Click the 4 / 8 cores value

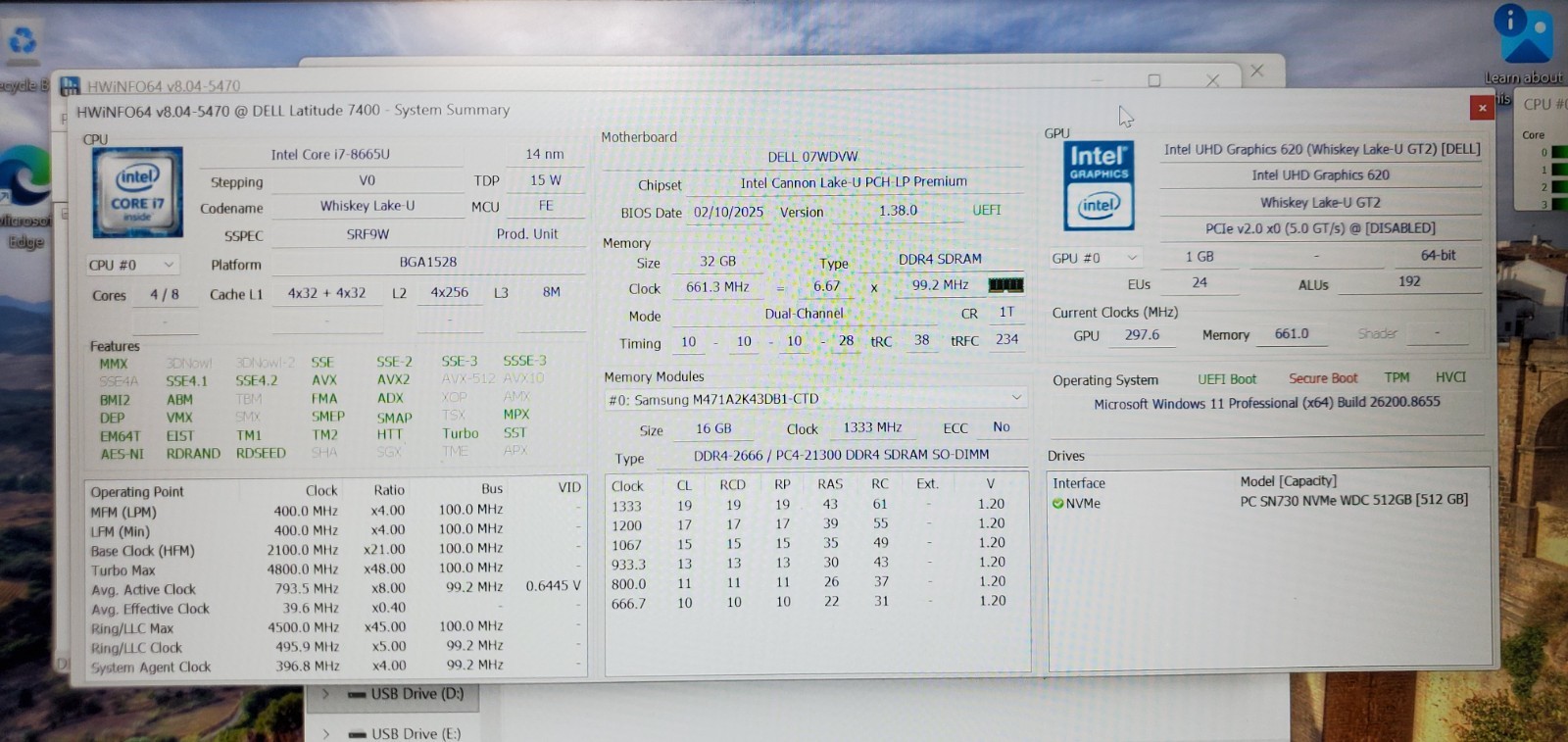pos(165,294)
